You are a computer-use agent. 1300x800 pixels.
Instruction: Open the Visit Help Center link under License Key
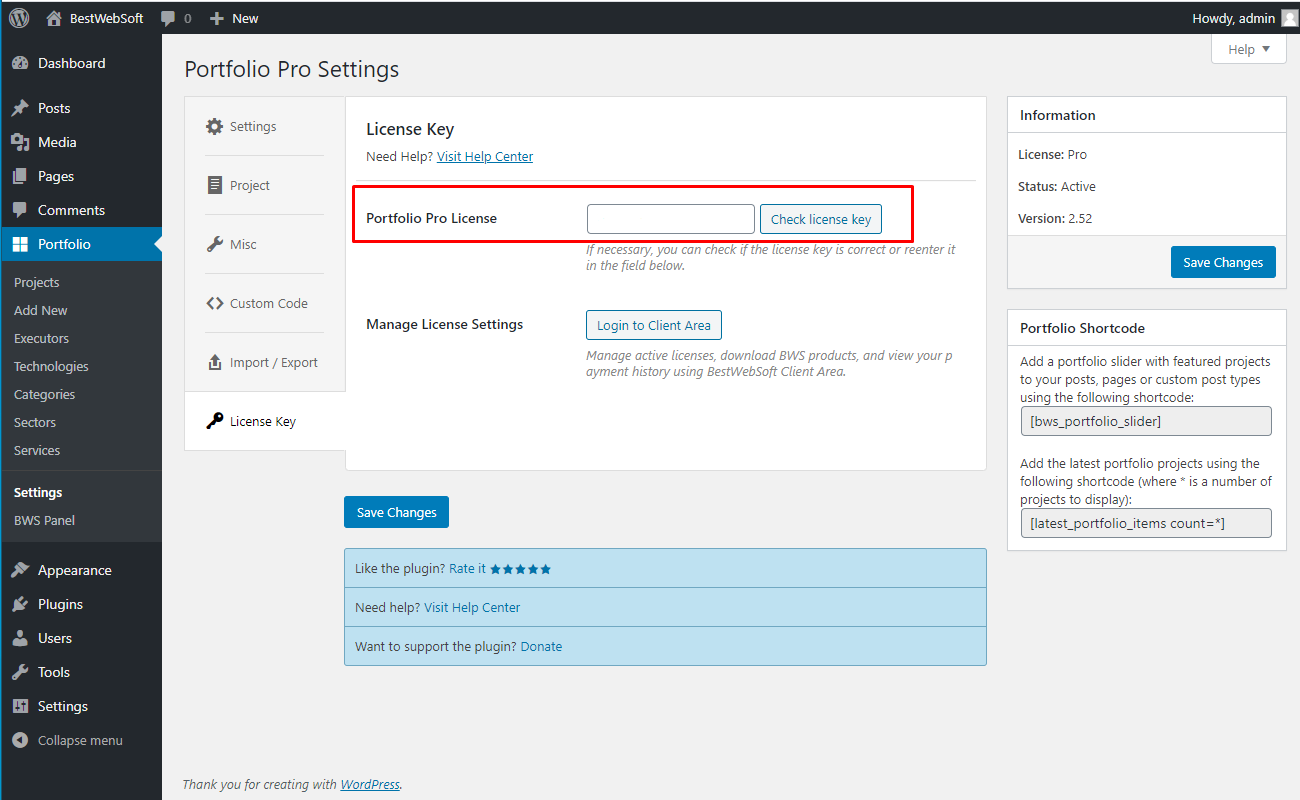coord(485,156)
